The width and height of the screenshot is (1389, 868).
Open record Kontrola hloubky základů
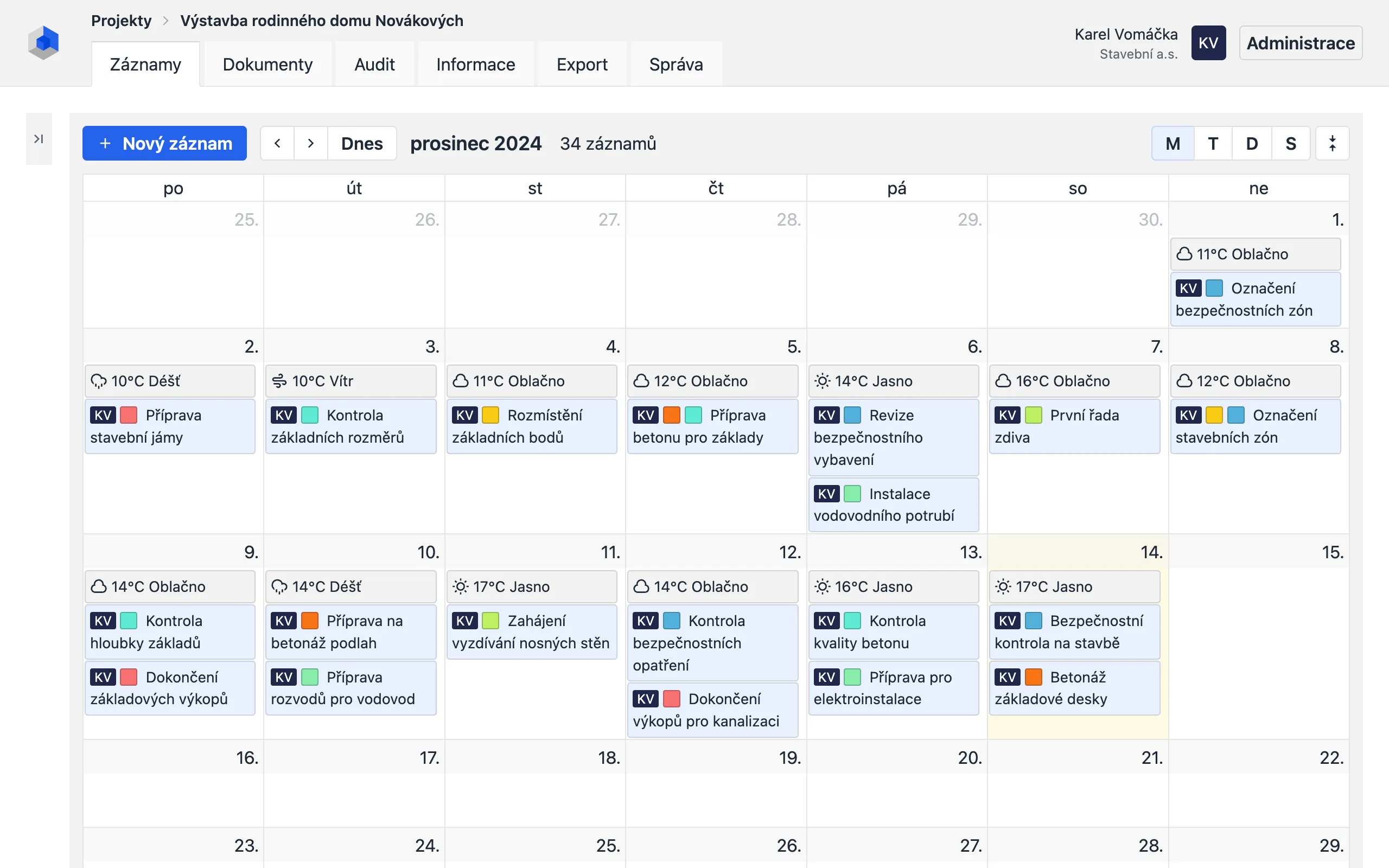point(170,631)
